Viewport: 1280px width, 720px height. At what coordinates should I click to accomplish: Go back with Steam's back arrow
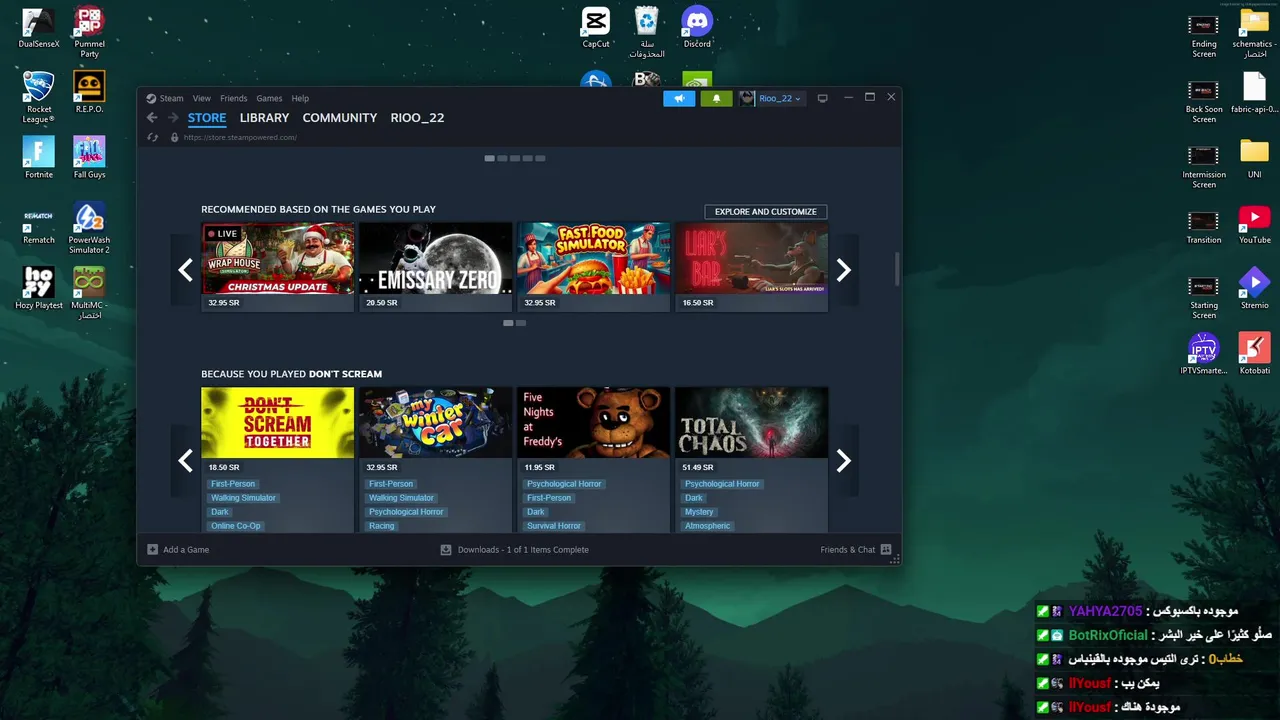[152, 118]
